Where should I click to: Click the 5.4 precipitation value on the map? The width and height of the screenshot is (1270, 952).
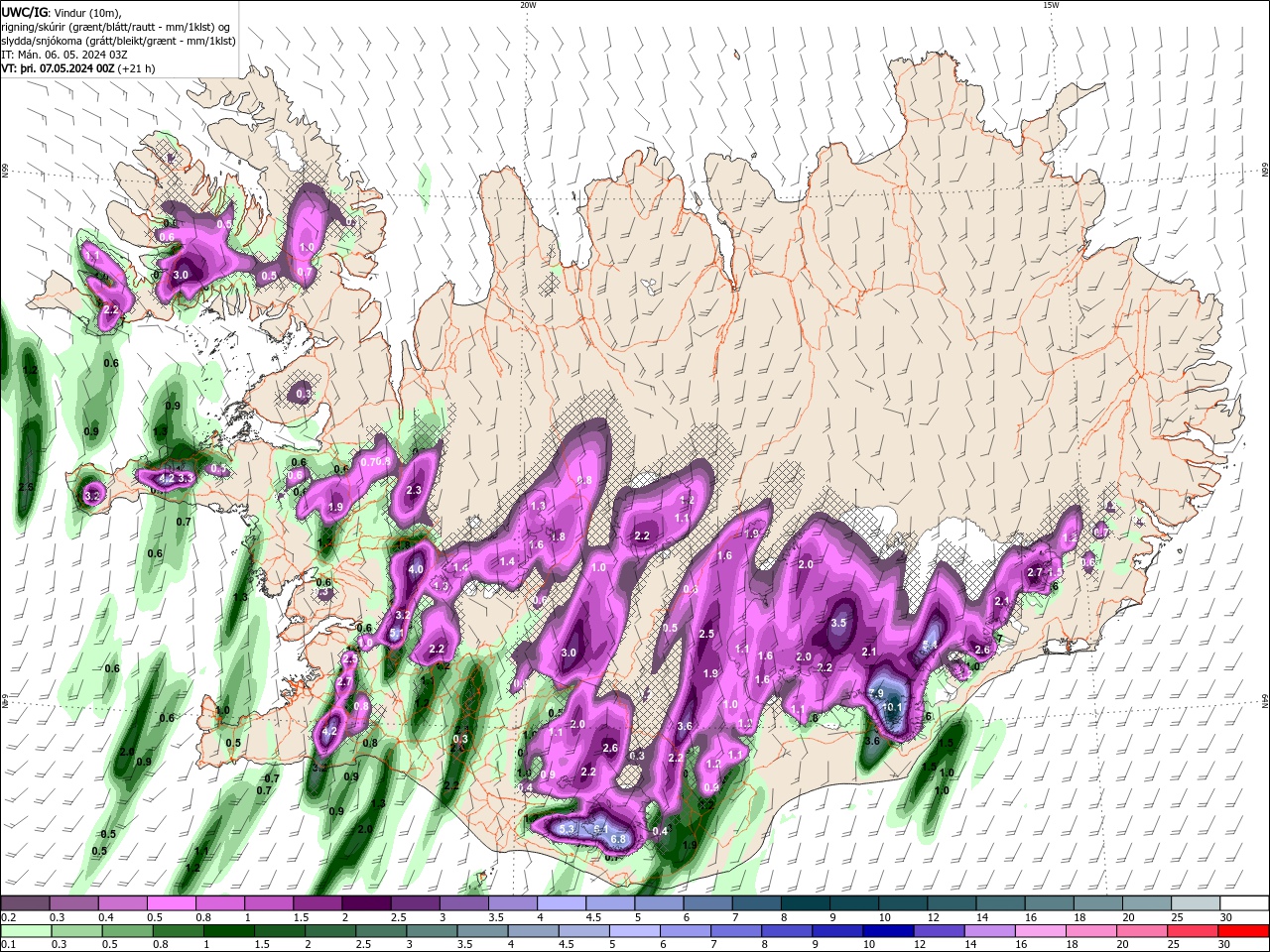tap(930, 646)
